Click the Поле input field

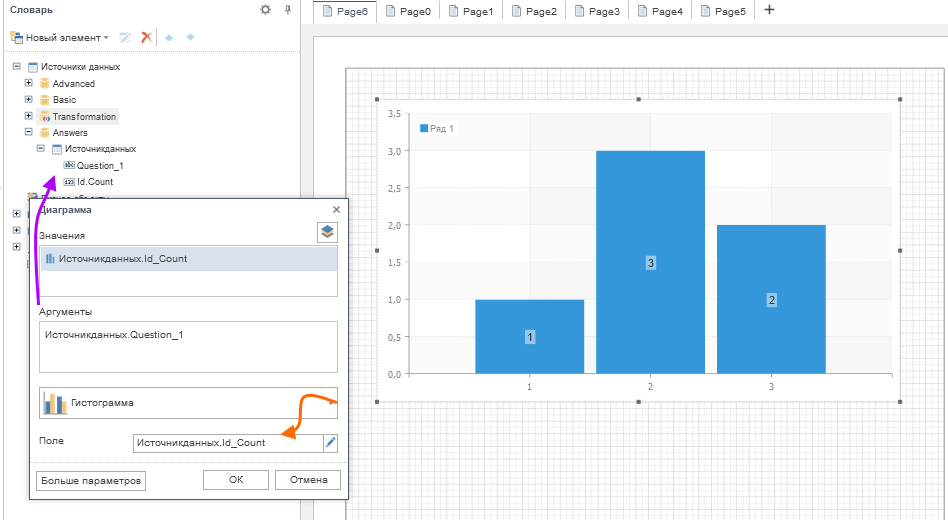tap(227, 442)
